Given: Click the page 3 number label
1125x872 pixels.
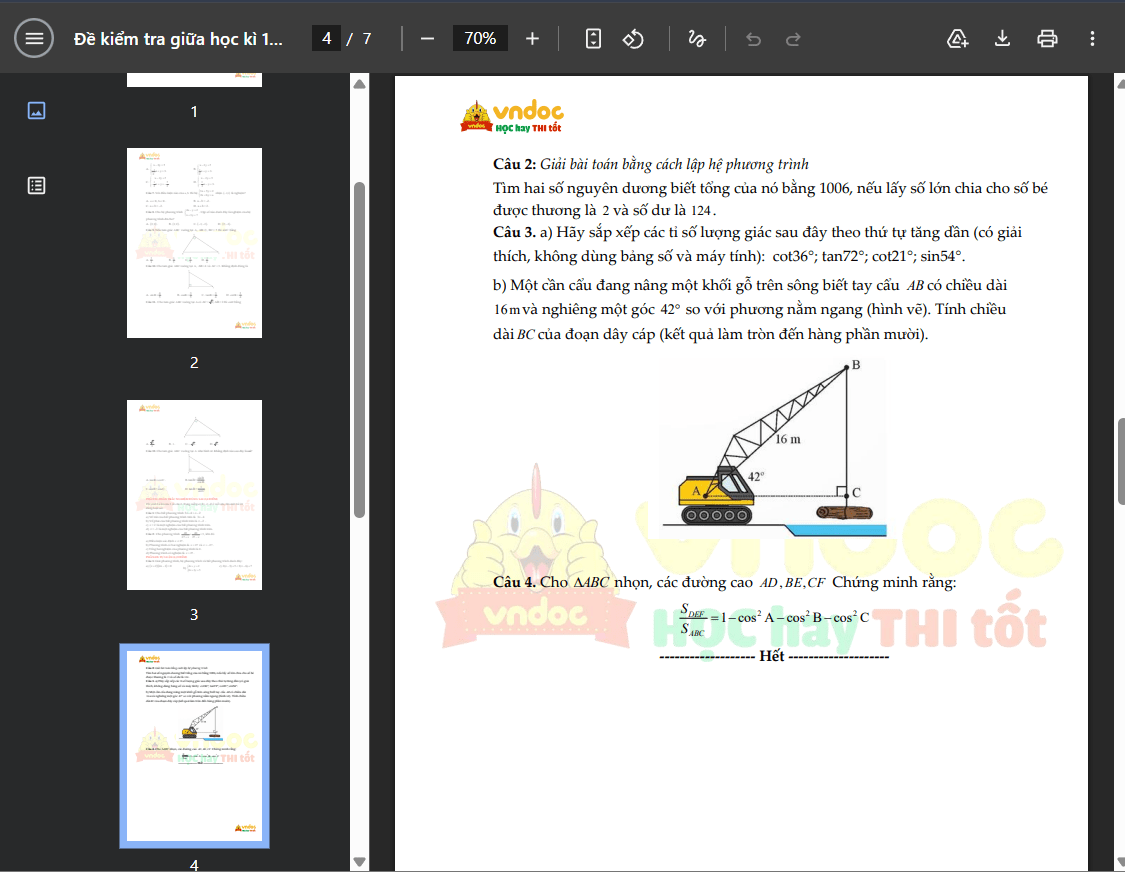Looking at the screenshot, I should pyautogui.click(x=194, y=614).
